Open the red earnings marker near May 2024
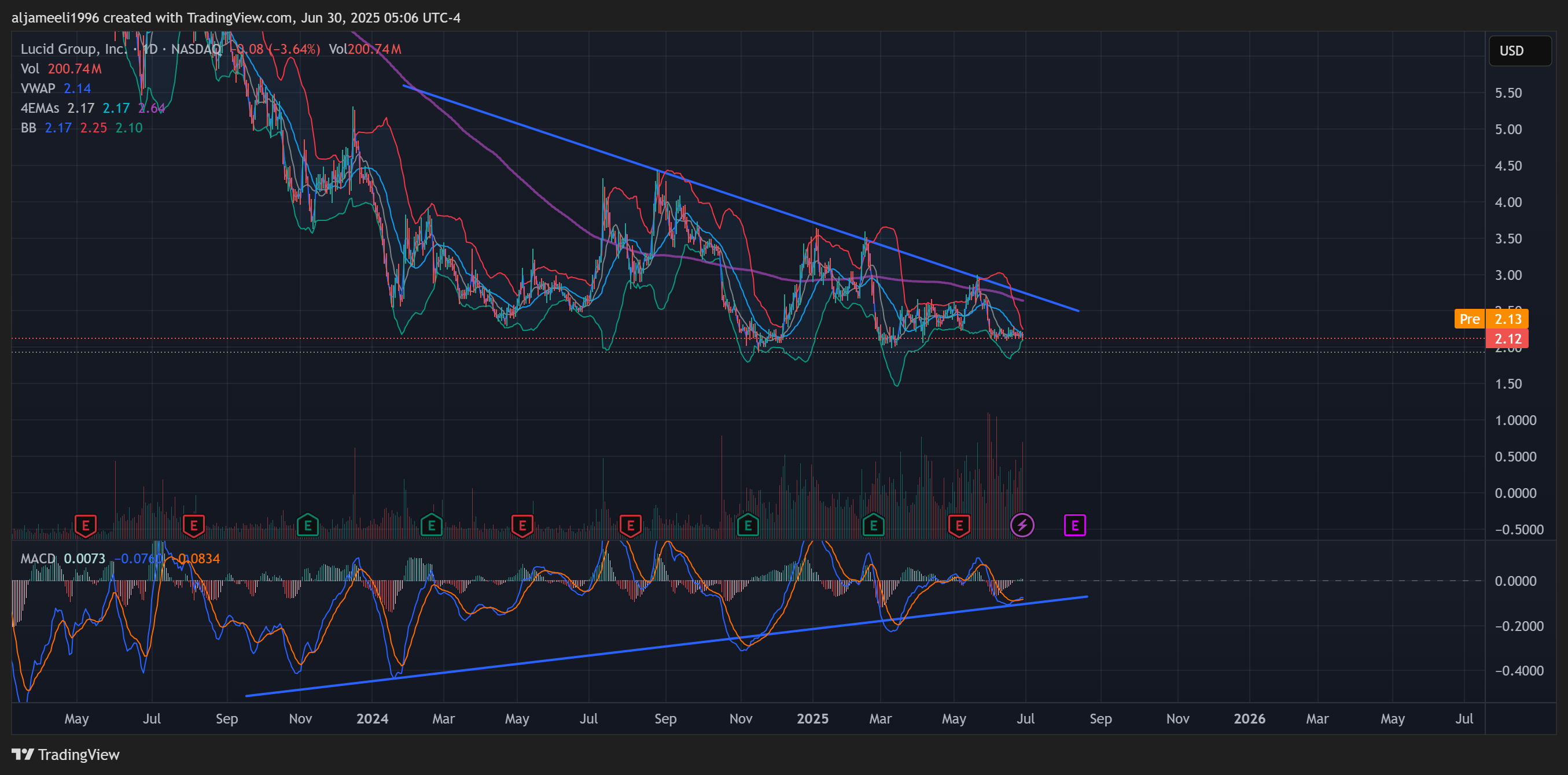This screenshot has height=775, width=1568. [x=522, y=525]
